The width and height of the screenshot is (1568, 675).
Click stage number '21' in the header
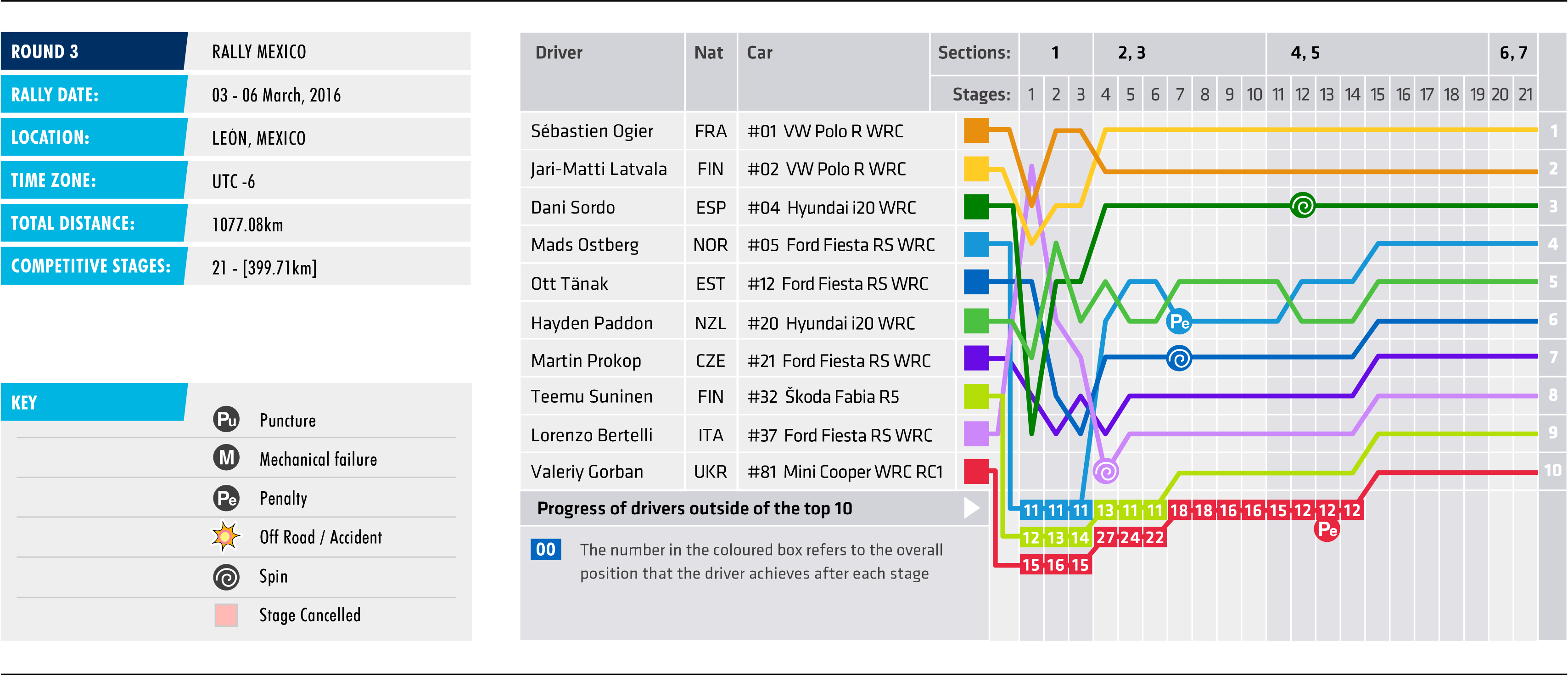click(x=1525, y=94)
